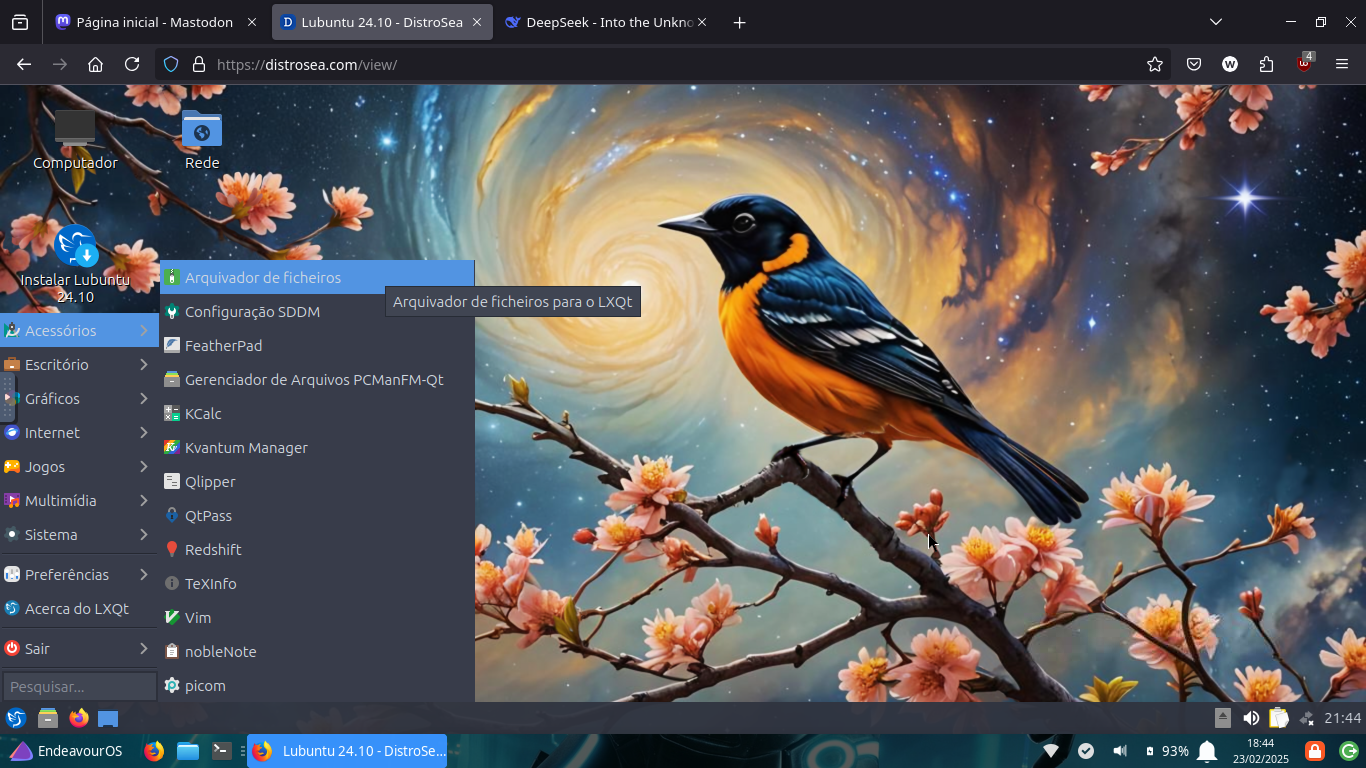Click the Vim icon in menu

tap(172, 618)
